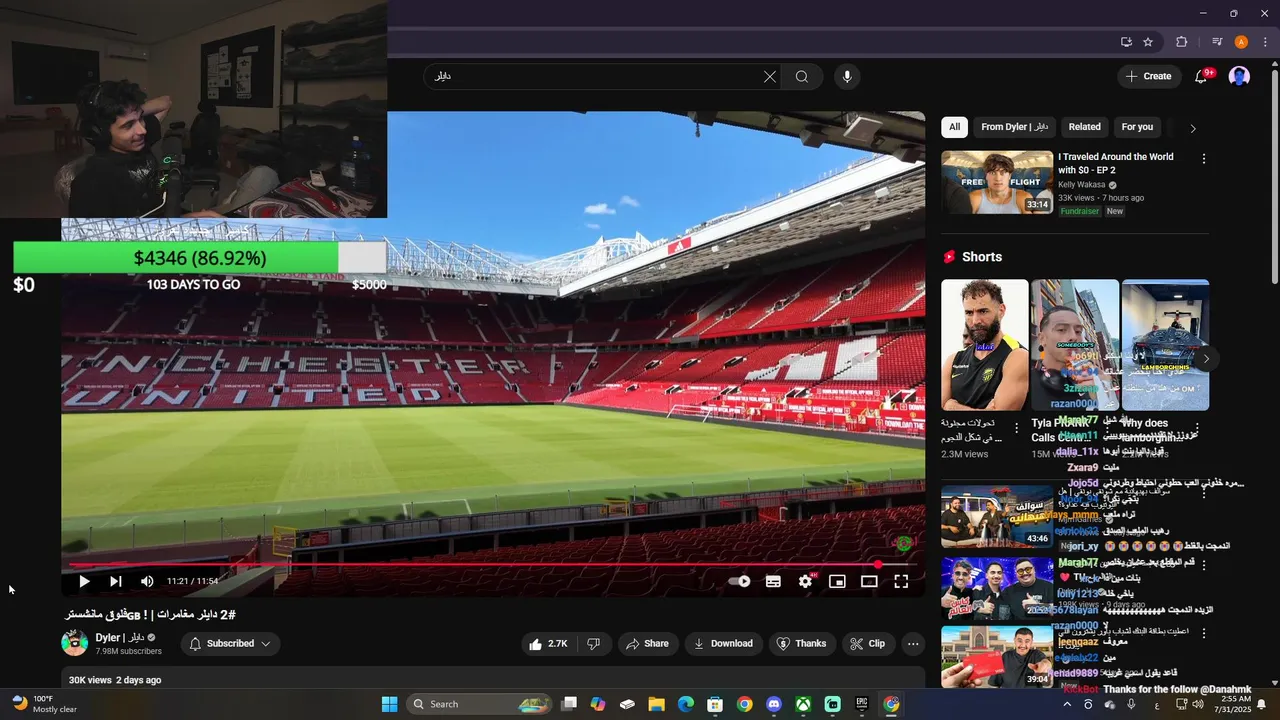Image resolution: width=1280 pixels, height=720 pixels.
Task: Expand the Subscribed notification dropdown
Action: click(230, 644)
